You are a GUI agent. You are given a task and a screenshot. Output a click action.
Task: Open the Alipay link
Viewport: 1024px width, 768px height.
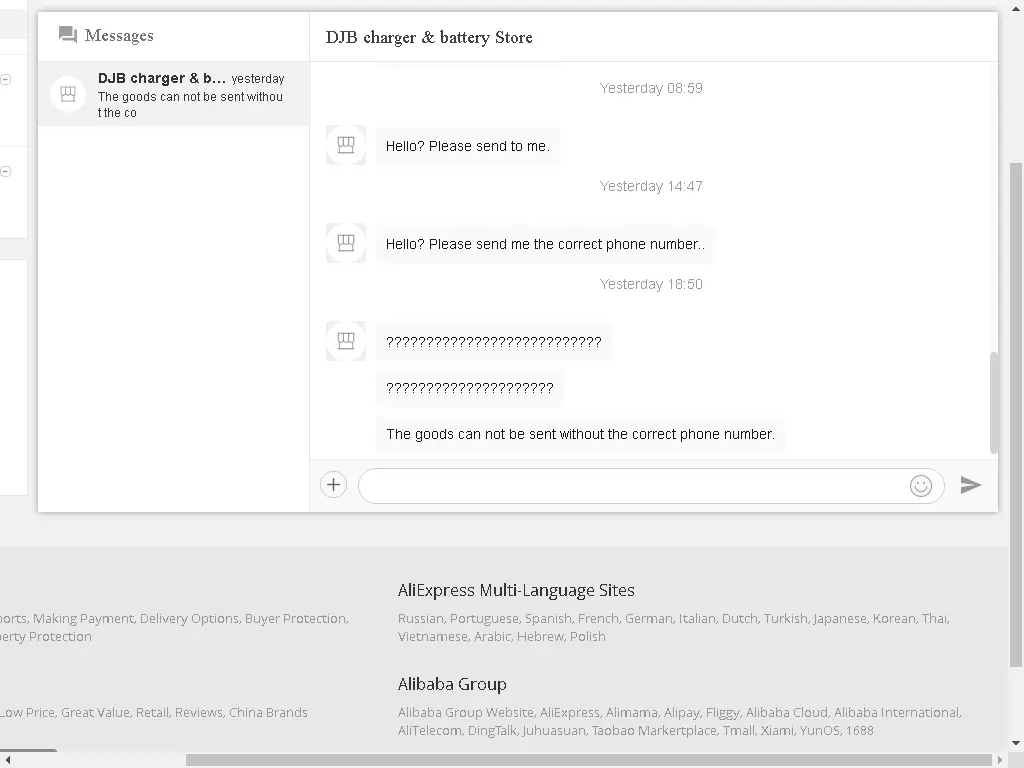(683, 712)
